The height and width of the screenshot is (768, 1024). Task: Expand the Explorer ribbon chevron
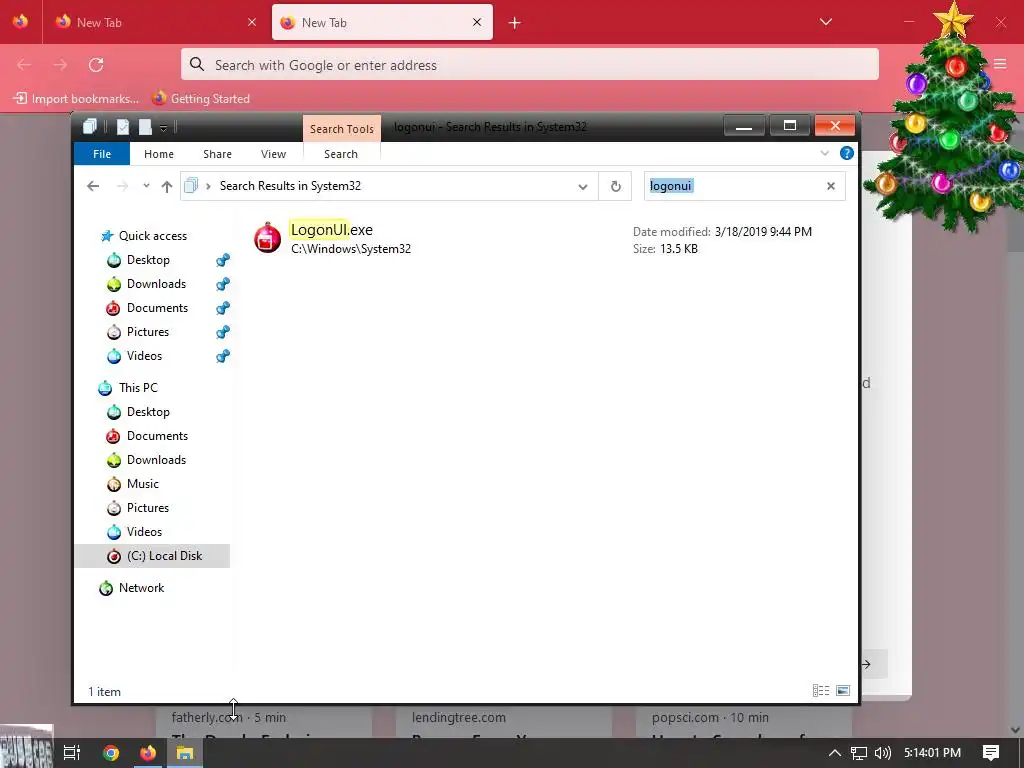[825, 153]
